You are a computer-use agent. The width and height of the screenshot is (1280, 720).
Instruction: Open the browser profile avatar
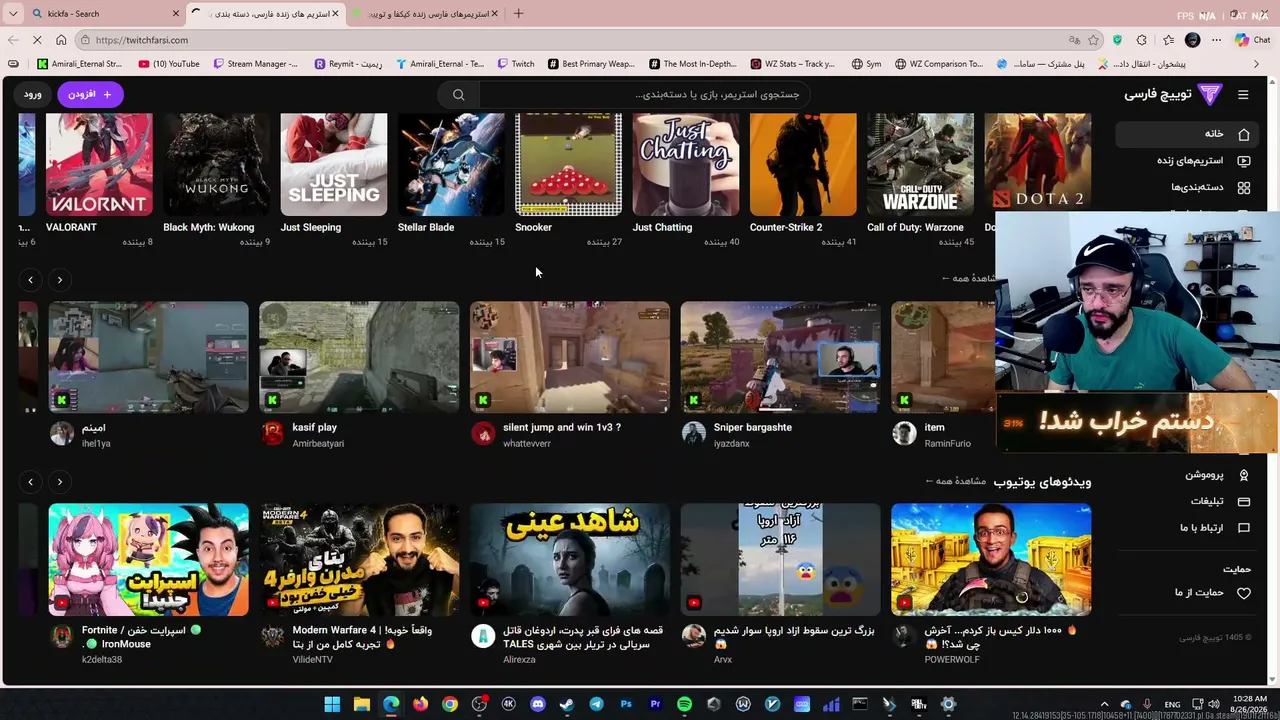(x=1192, y=40)
